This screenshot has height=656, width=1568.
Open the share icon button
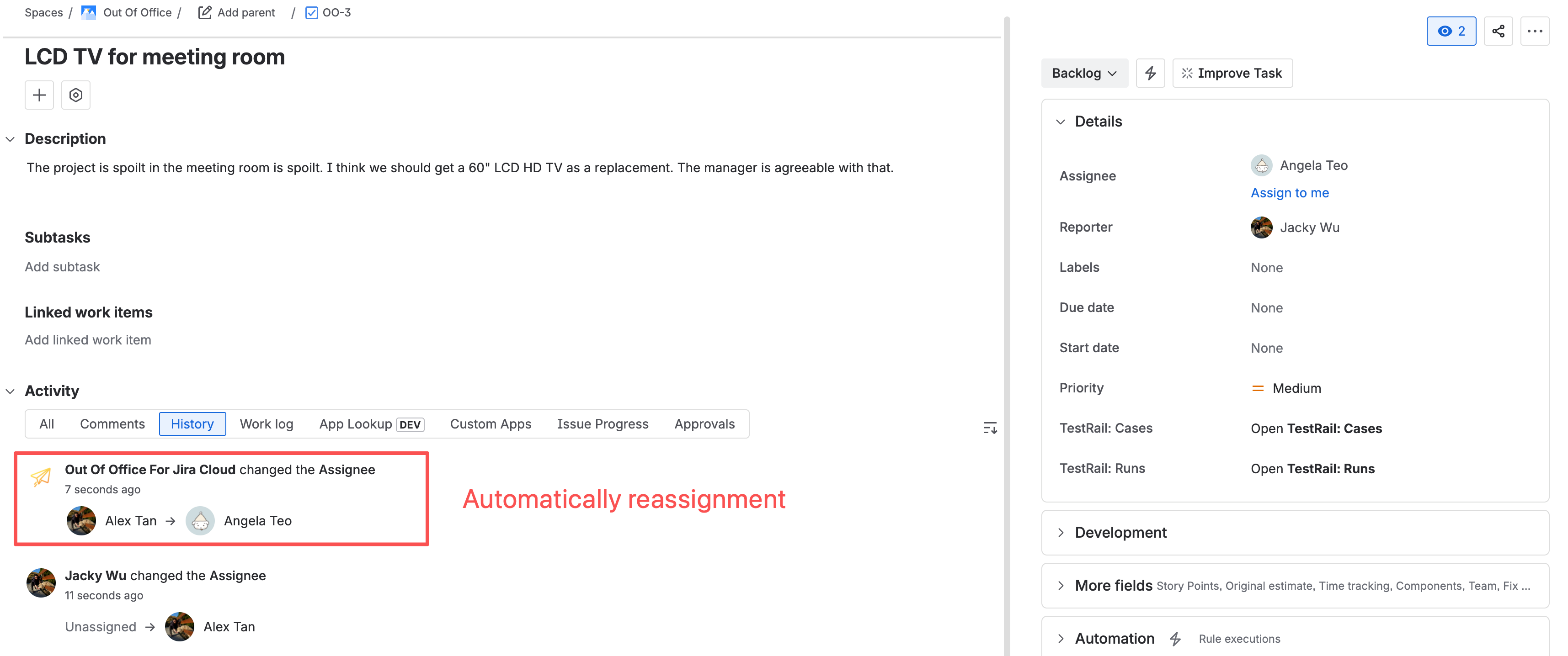pos(1498,31)
